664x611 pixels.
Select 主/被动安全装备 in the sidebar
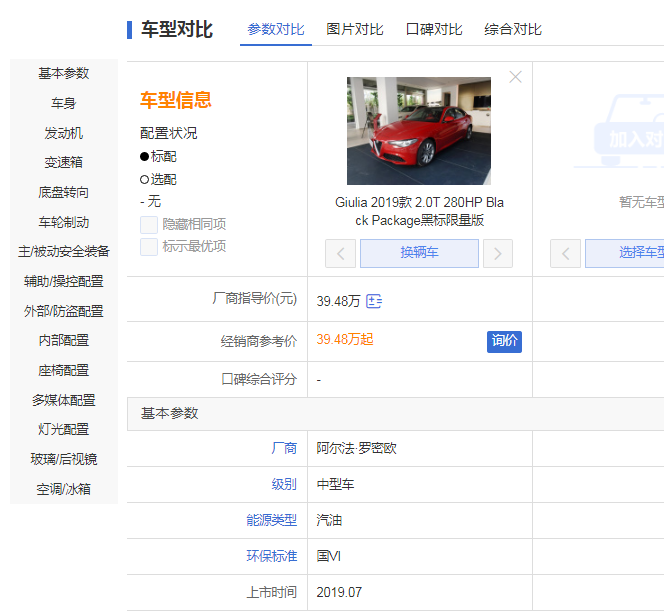[x=64, y=252]
